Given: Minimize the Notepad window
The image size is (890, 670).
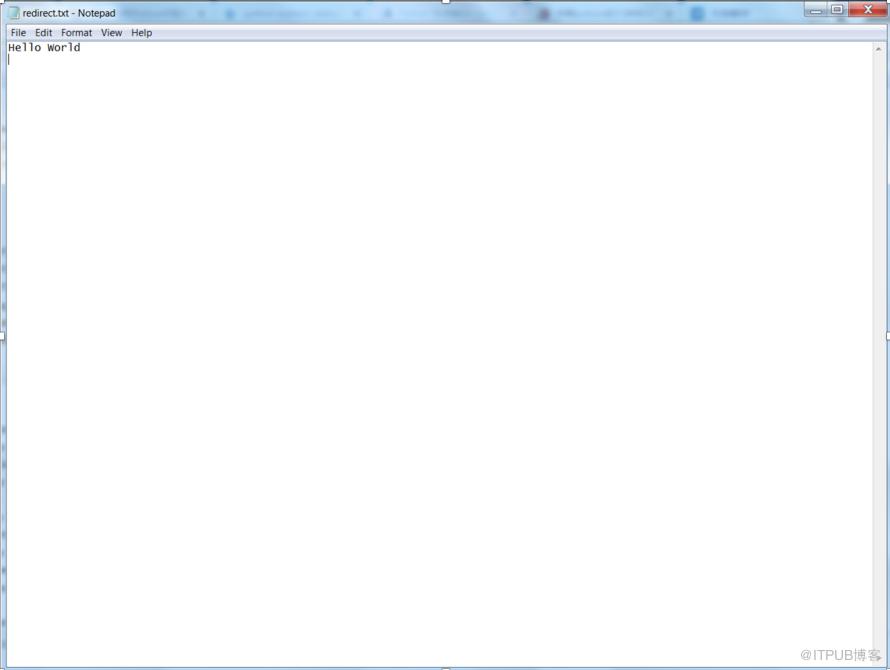Looking at the screenshot, I should click(816, 9).
